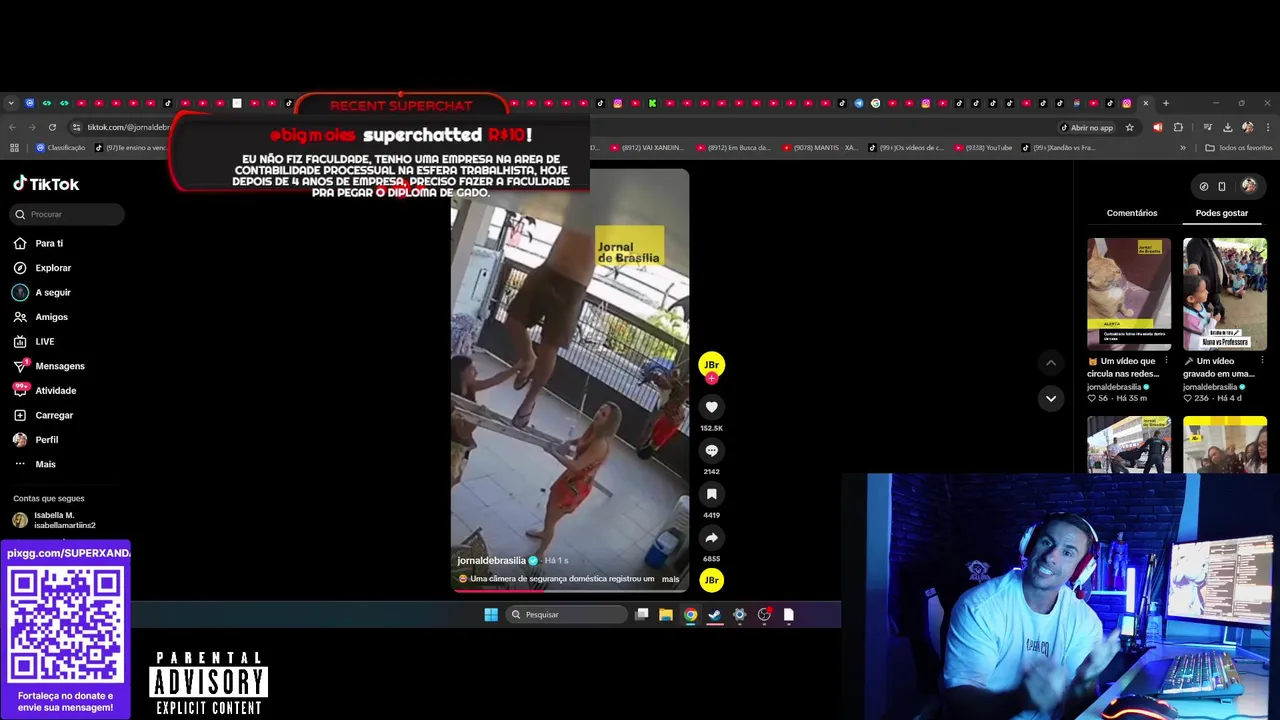Open the Em Busca da... bookmark
The height and width of the screenshot is (720, 1280).
pos(733,148)
